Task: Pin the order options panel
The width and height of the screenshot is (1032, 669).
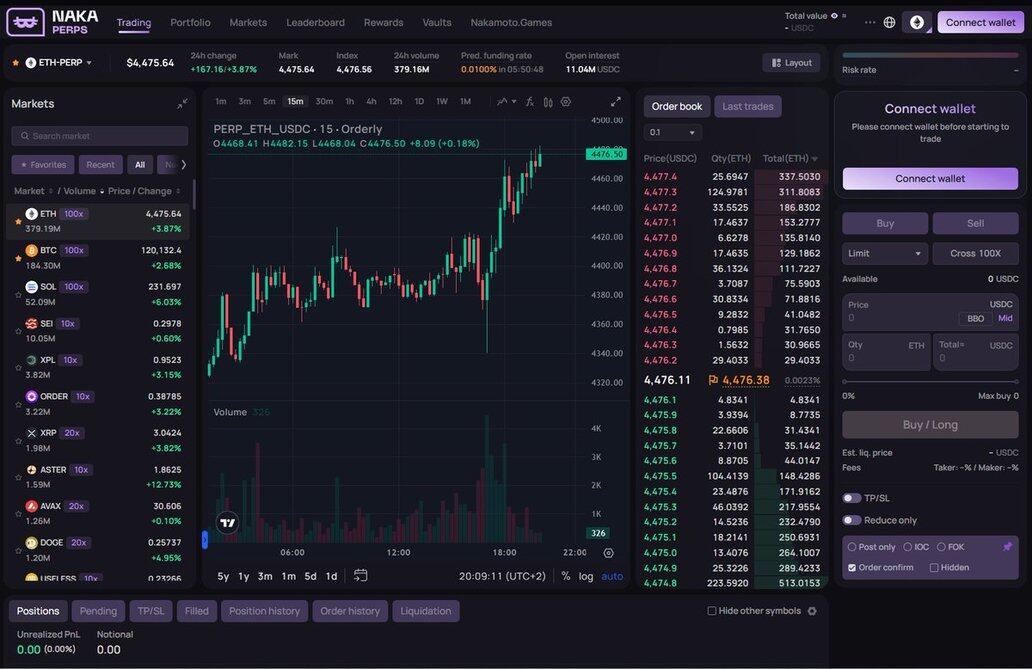Action: click(x=1007, y=547)
